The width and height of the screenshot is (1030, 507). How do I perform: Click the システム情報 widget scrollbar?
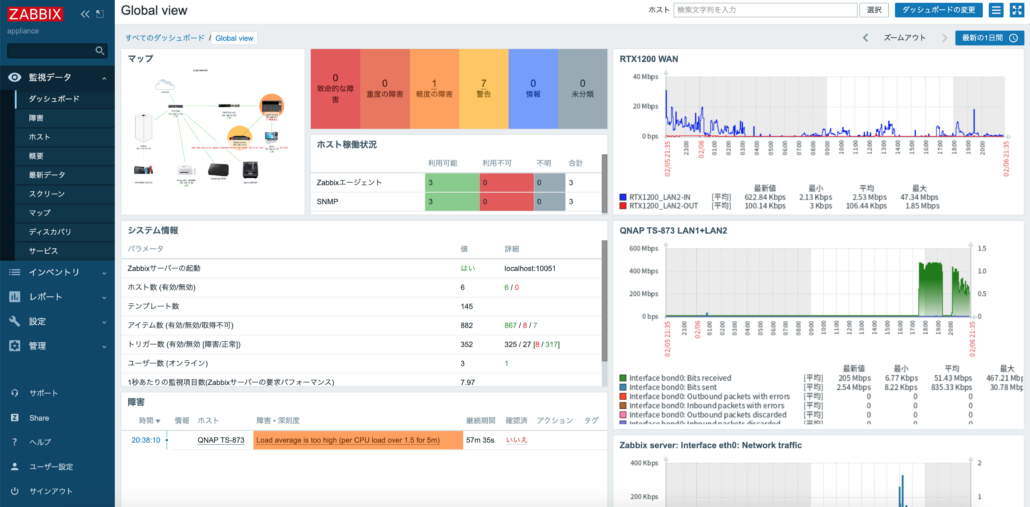click(604, 299)
